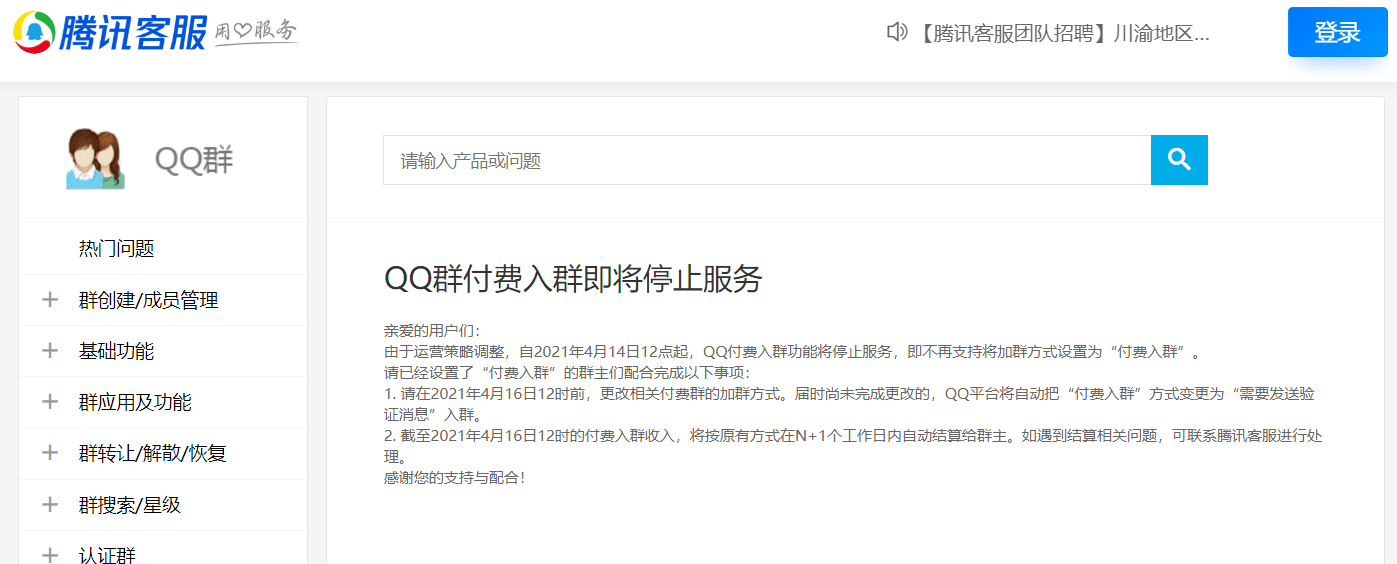Click the speaker announcement icon

click(897, 32)
